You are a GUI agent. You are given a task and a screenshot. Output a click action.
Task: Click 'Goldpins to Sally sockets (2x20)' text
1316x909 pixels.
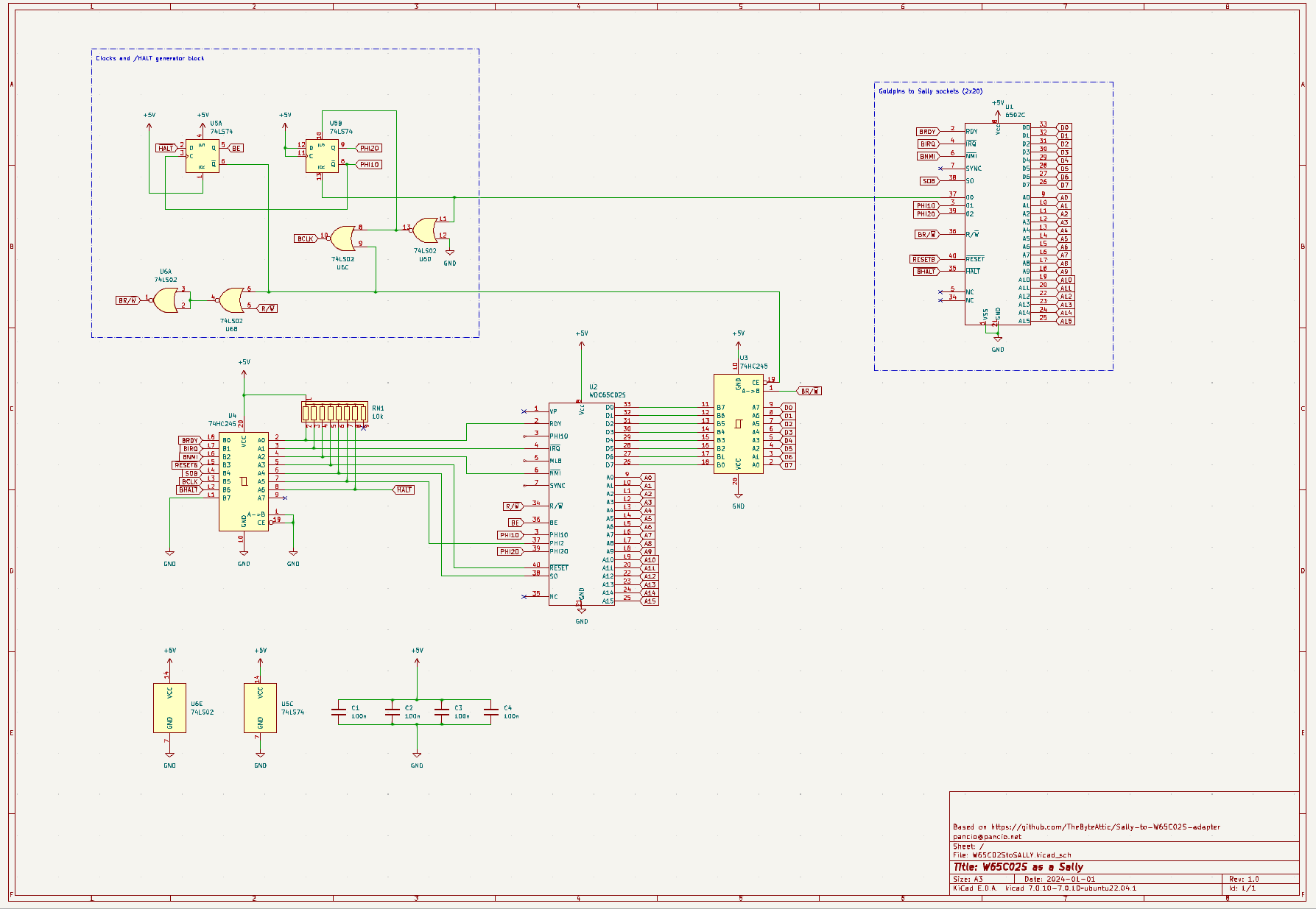[930, 91]
